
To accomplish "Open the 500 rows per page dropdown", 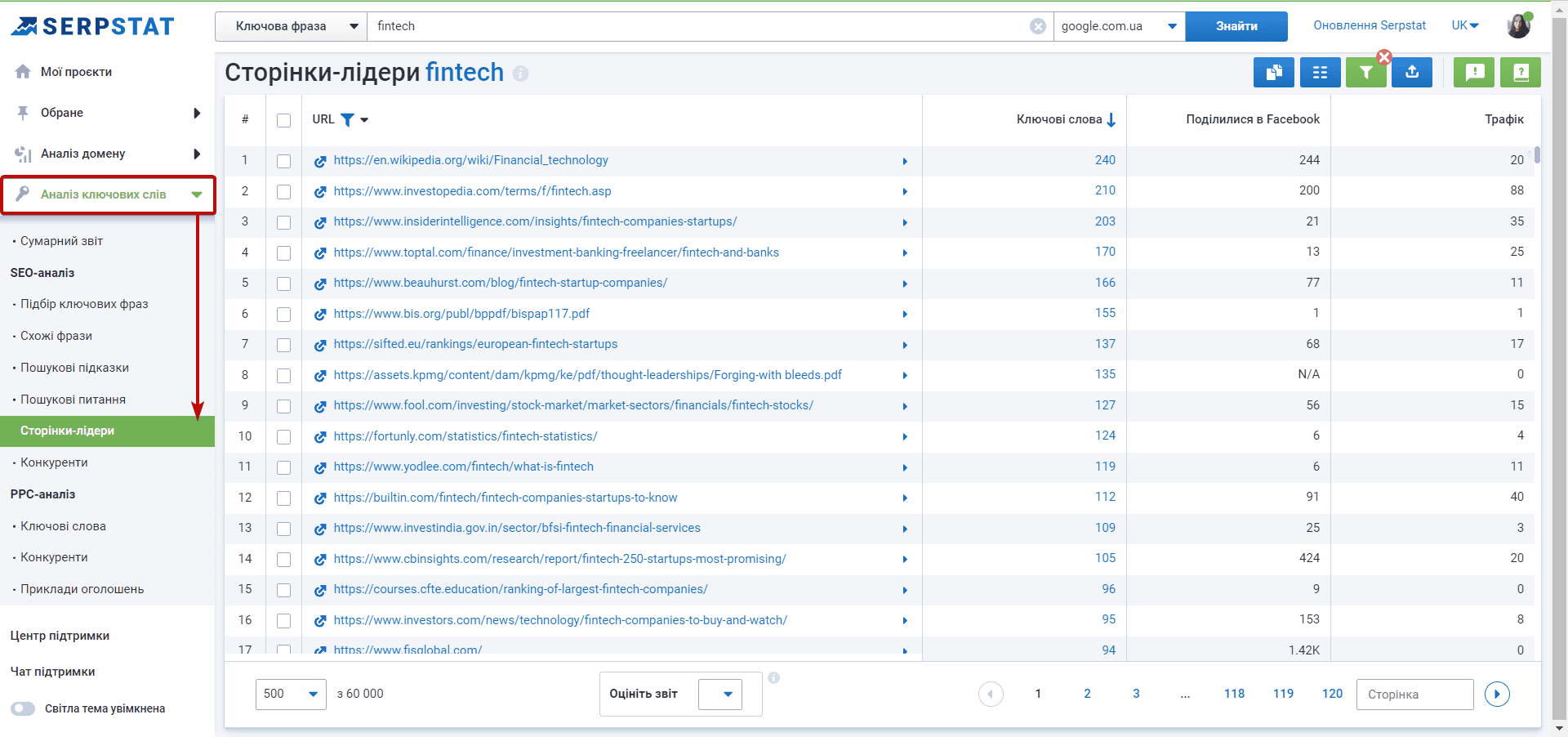I will (291, 695).
